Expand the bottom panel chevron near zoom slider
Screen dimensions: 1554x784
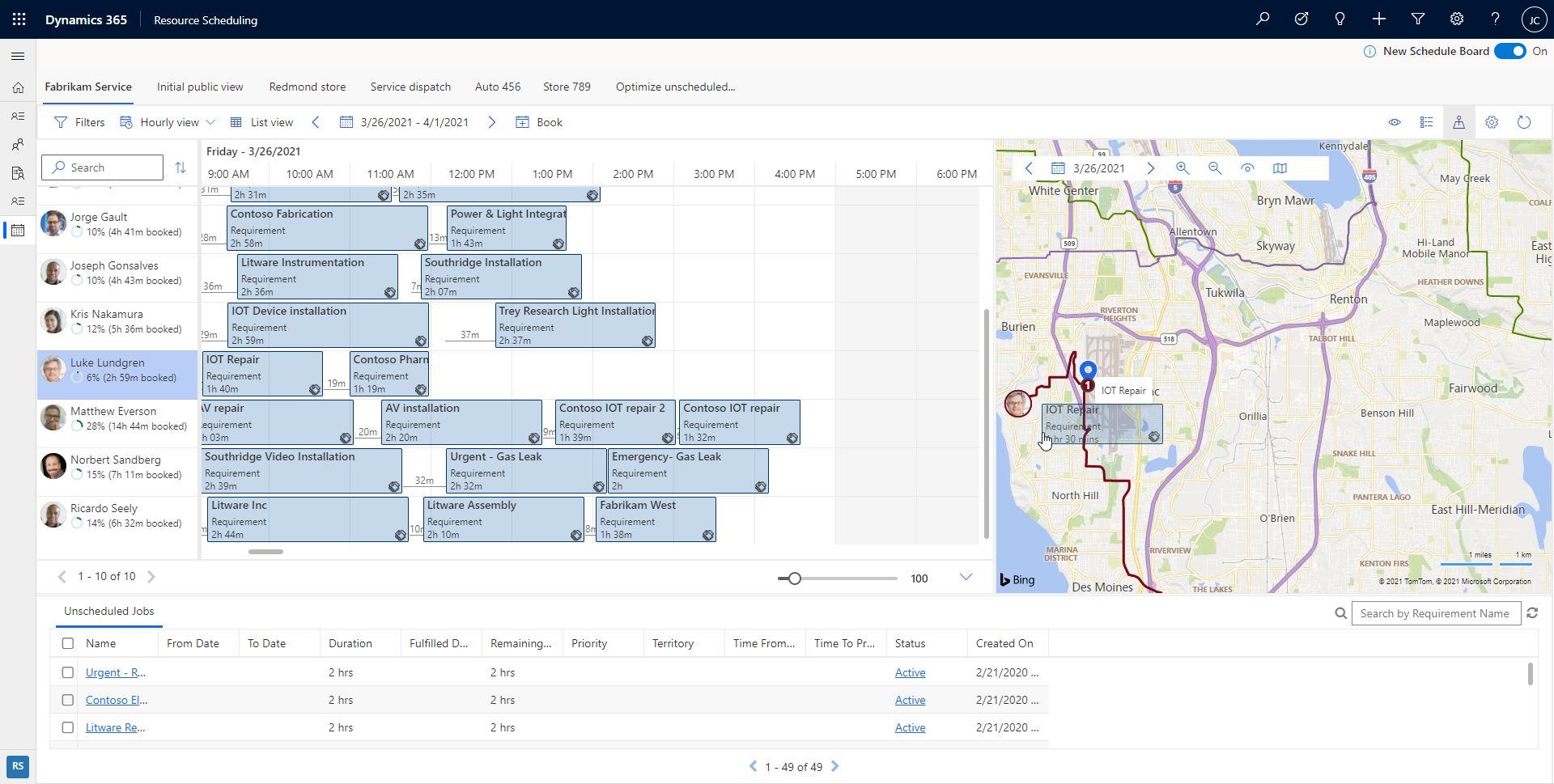(966, 577)
